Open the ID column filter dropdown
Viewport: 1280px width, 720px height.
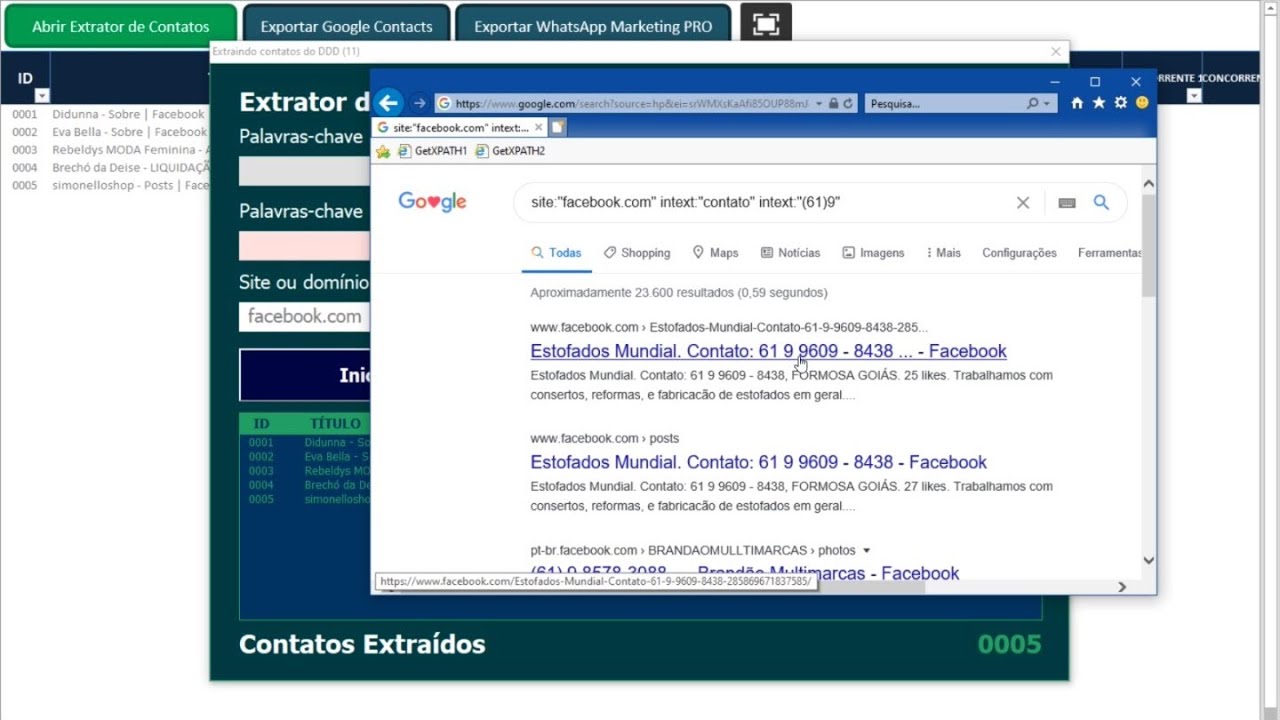click(42, 96)
